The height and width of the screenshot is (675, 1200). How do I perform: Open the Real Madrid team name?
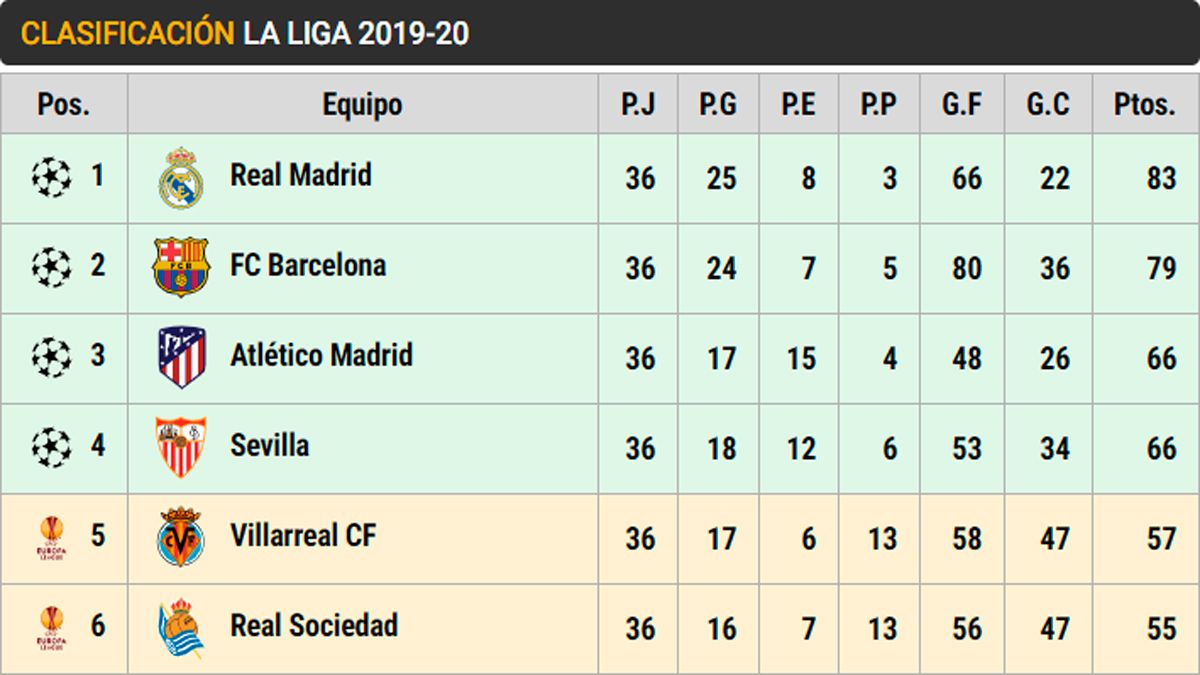click(301, 175)
